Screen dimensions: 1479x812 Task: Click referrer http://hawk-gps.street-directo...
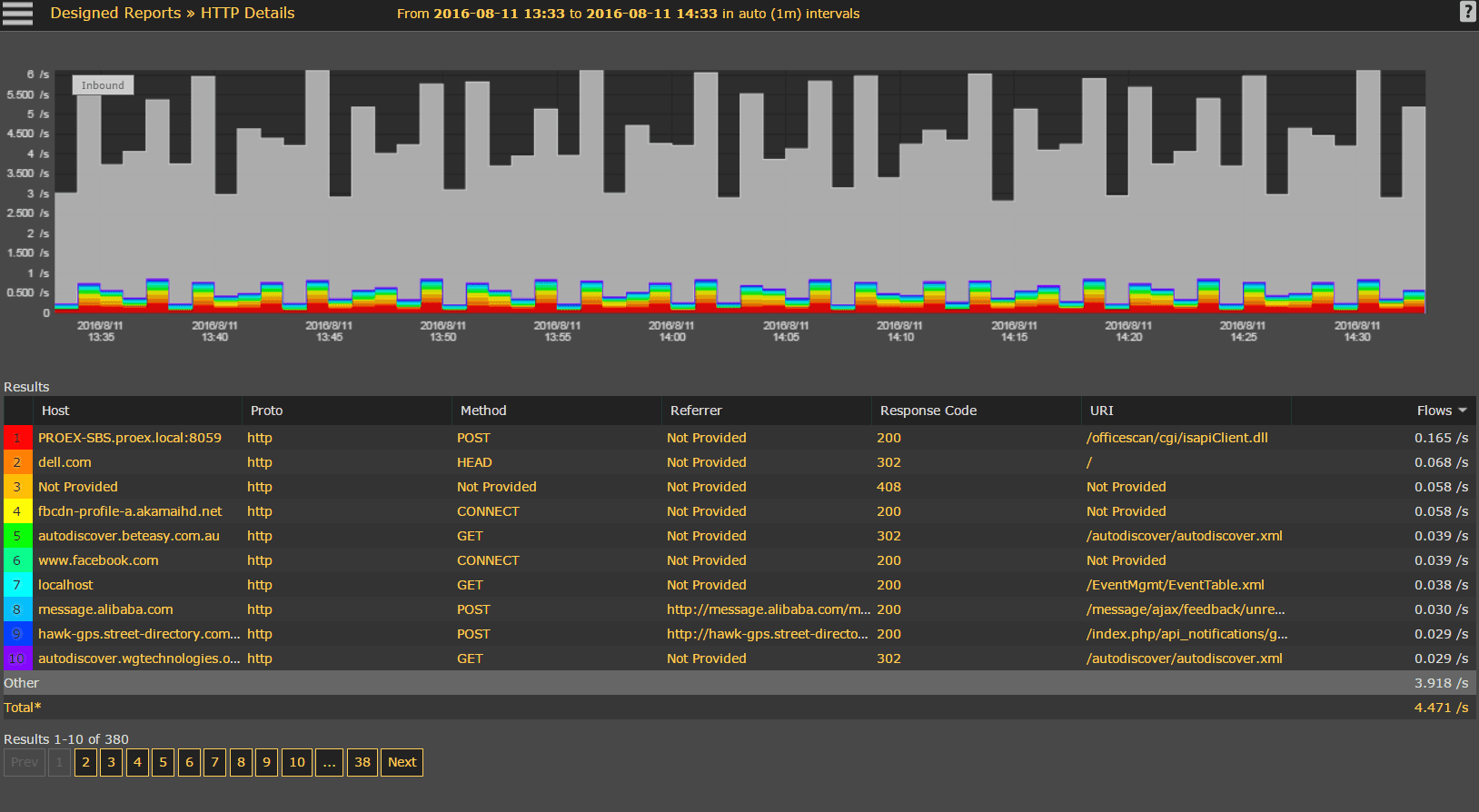point(768,634)
